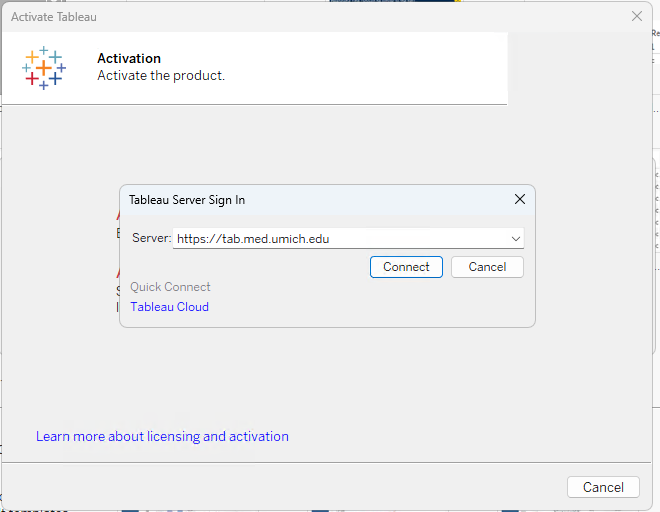The image size is (660, 512).
Task: Click the Quick Connect label
Action: (170, 287)
